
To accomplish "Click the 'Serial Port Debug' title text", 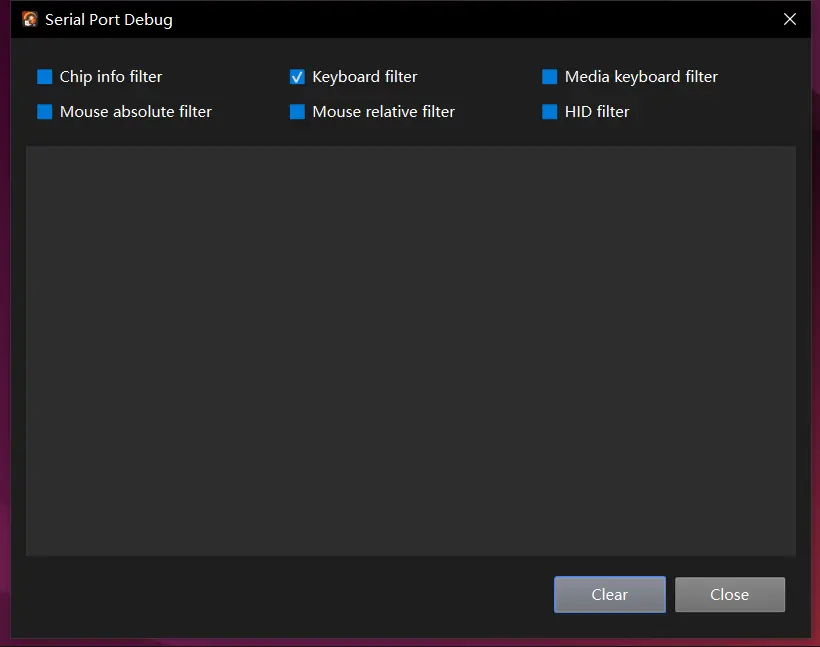I will (108, 20).
